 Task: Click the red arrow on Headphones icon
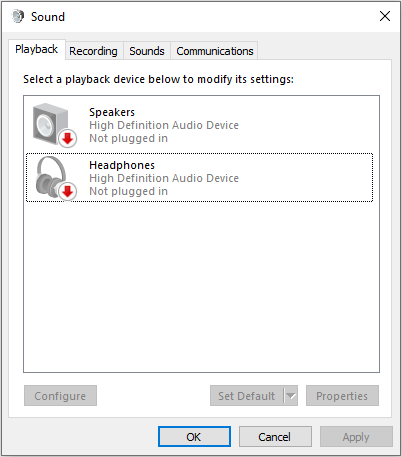pyautogui.click(x=68, y=192)
